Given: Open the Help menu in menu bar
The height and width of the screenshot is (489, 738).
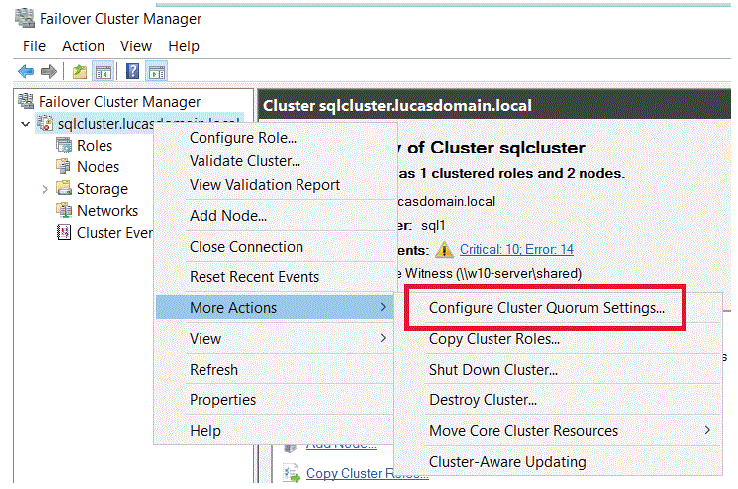Looking at the screenshot, I should [184, 46].
